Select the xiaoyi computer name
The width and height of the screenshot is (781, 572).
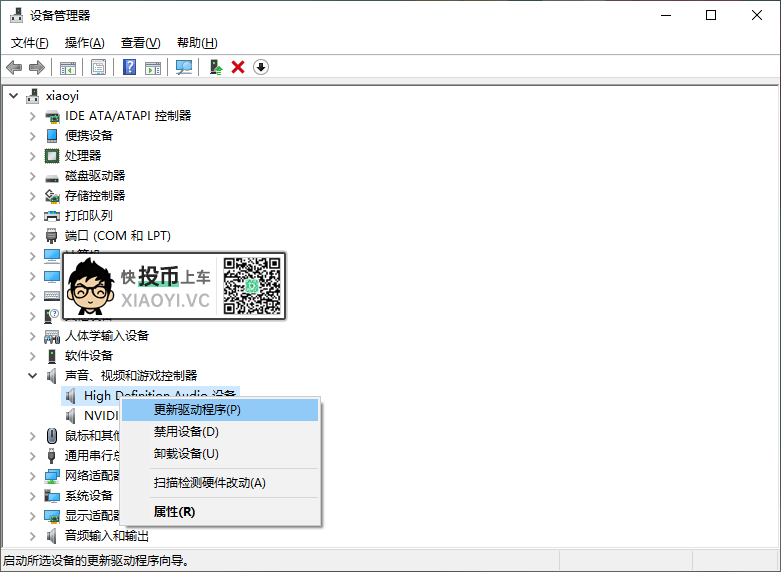62,96
